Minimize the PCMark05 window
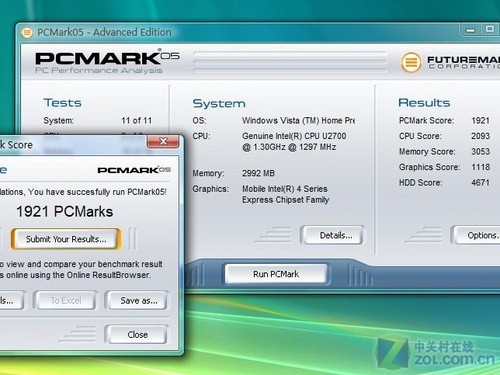 pos(471,30)
